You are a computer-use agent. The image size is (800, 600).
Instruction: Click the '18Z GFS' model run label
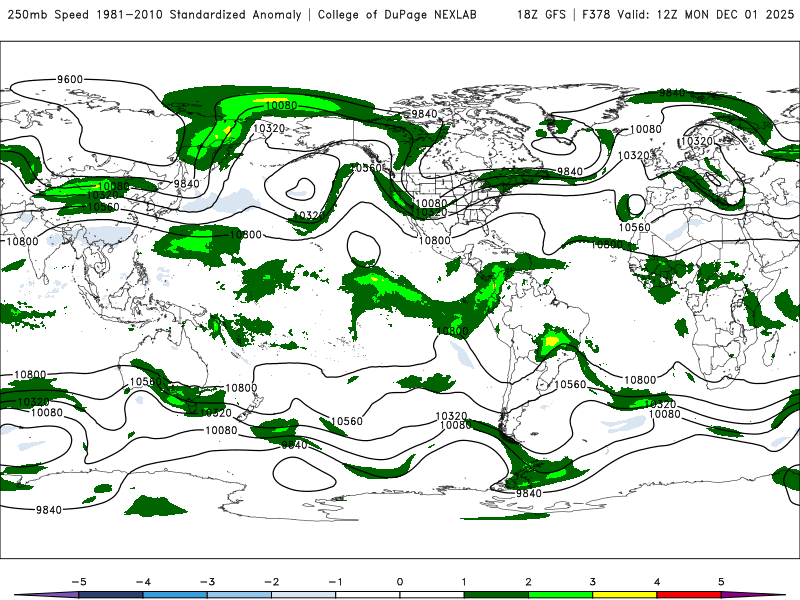click(x=541, y=14)
